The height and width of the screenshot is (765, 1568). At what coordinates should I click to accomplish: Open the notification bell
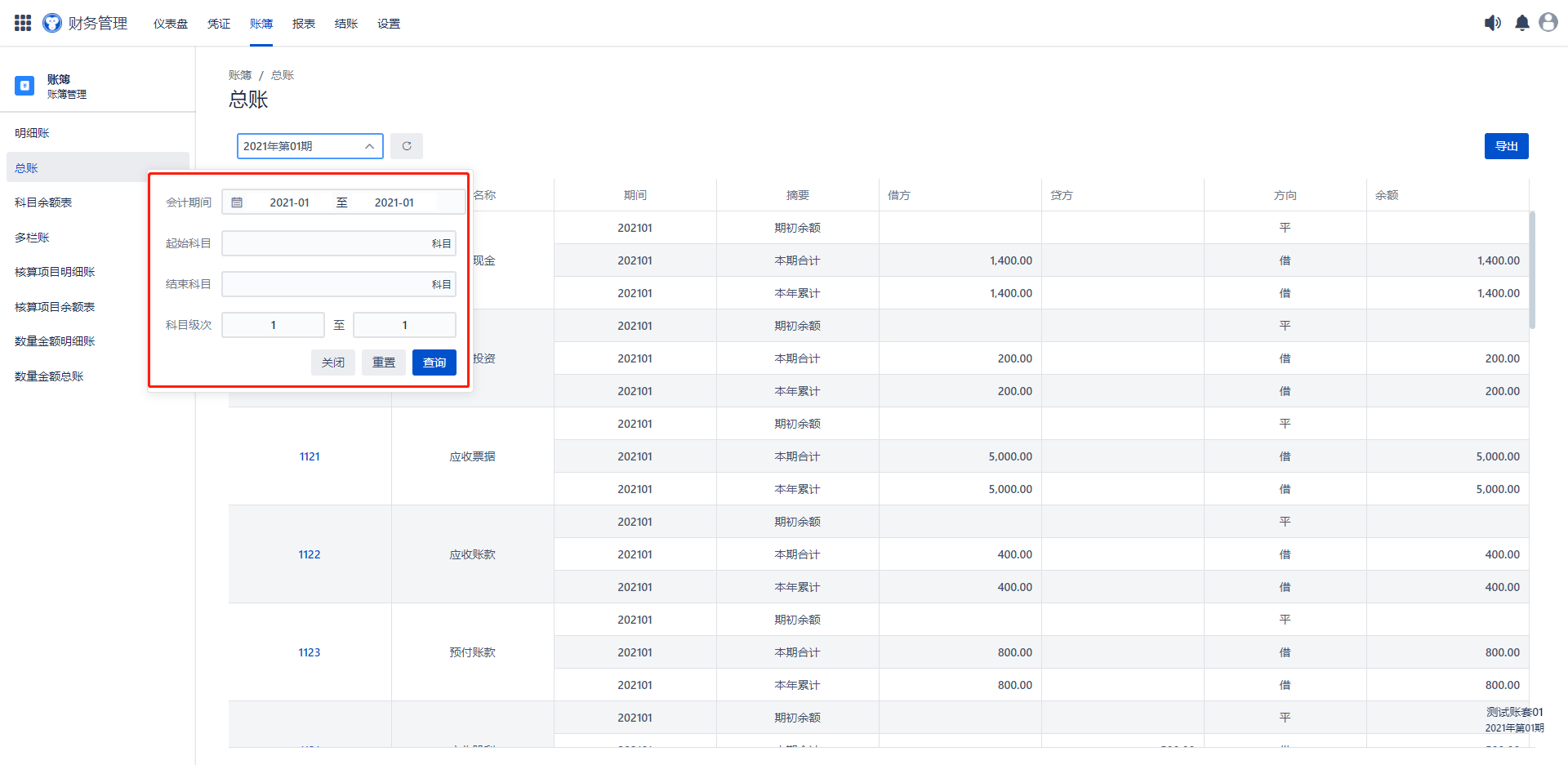(x=1521, y=23)
